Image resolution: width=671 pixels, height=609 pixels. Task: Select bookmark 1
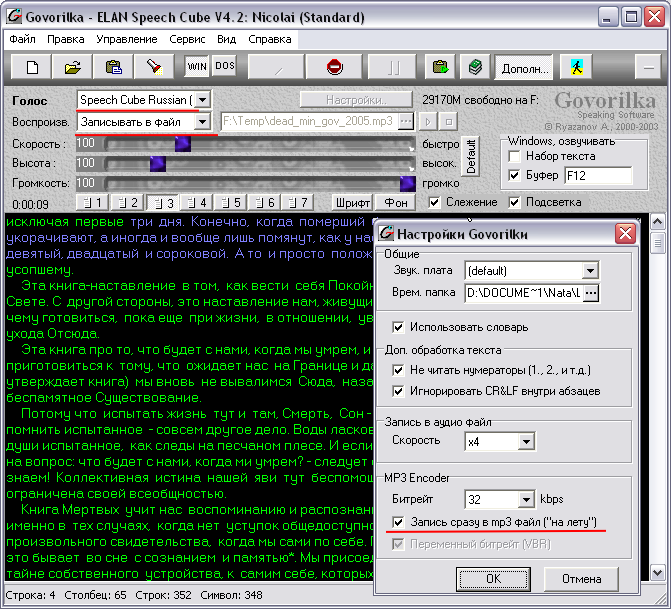pyautogui.click(x=92, y=202)
